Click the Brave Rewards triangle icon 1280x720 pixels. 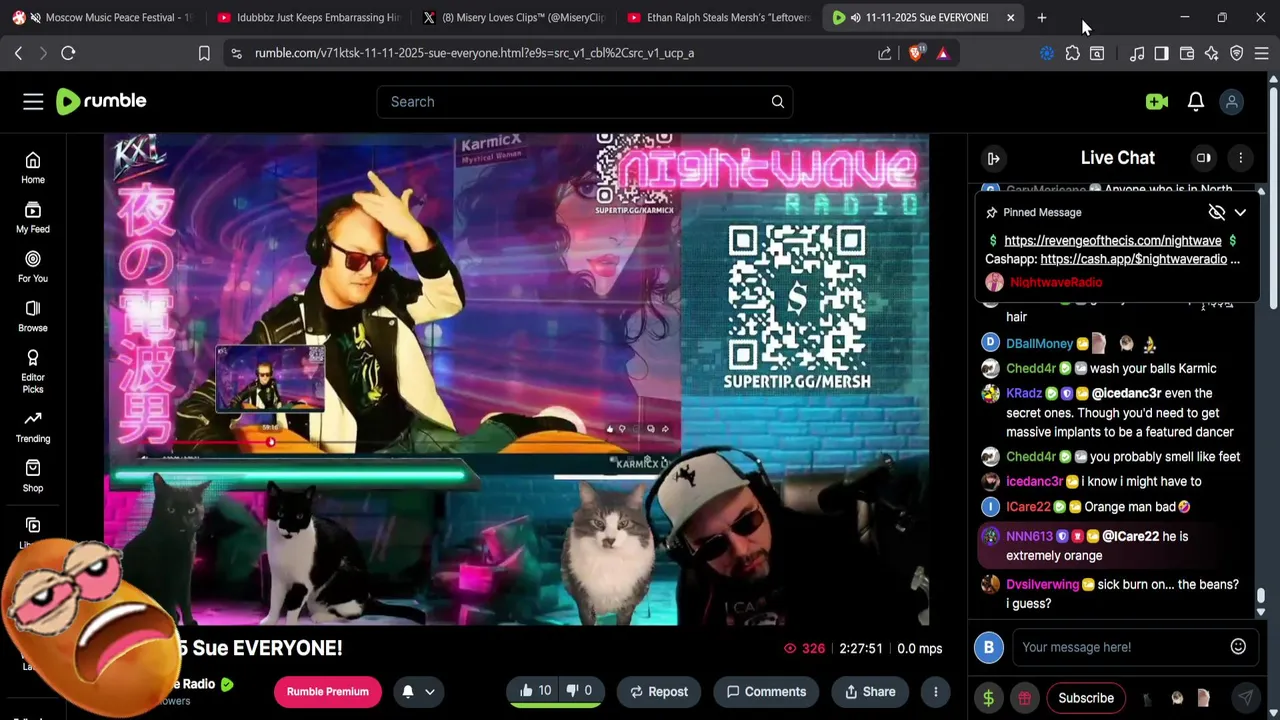coord(943,53)
